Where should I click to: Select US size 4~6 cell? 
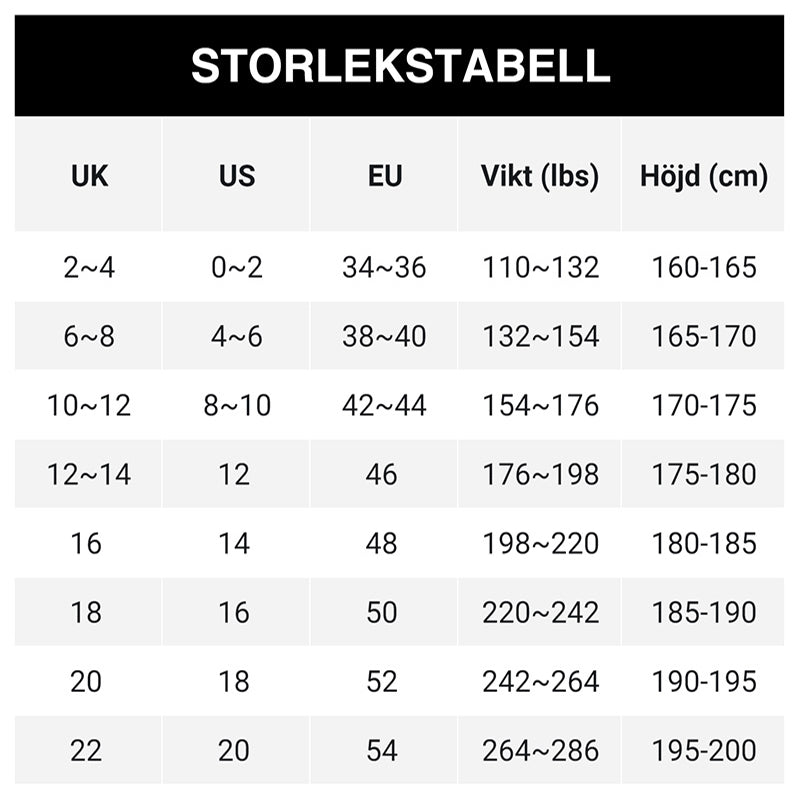point(236,336)
